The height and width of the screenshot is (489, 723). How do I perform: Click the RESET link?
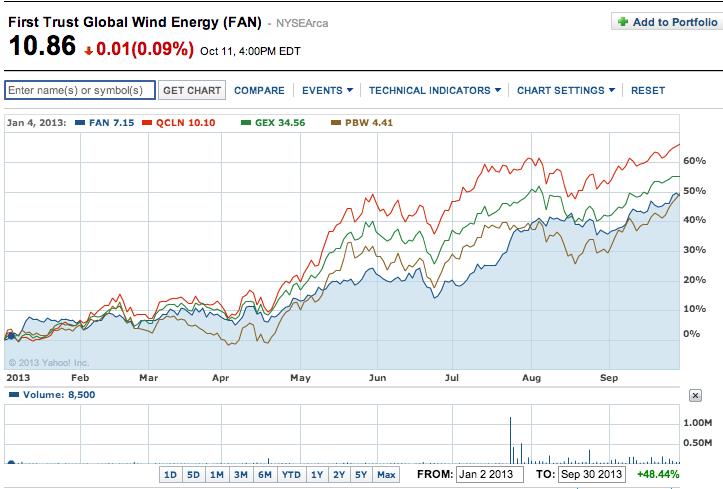[648, 90]
